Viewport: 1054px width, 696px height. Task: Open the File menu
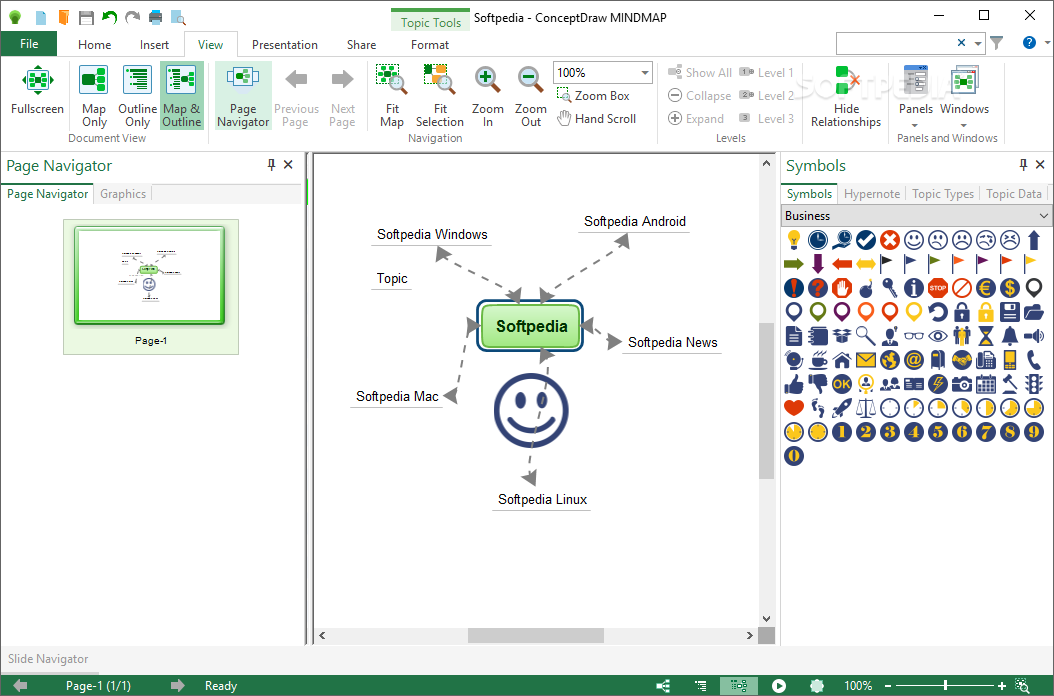[29, 44]
